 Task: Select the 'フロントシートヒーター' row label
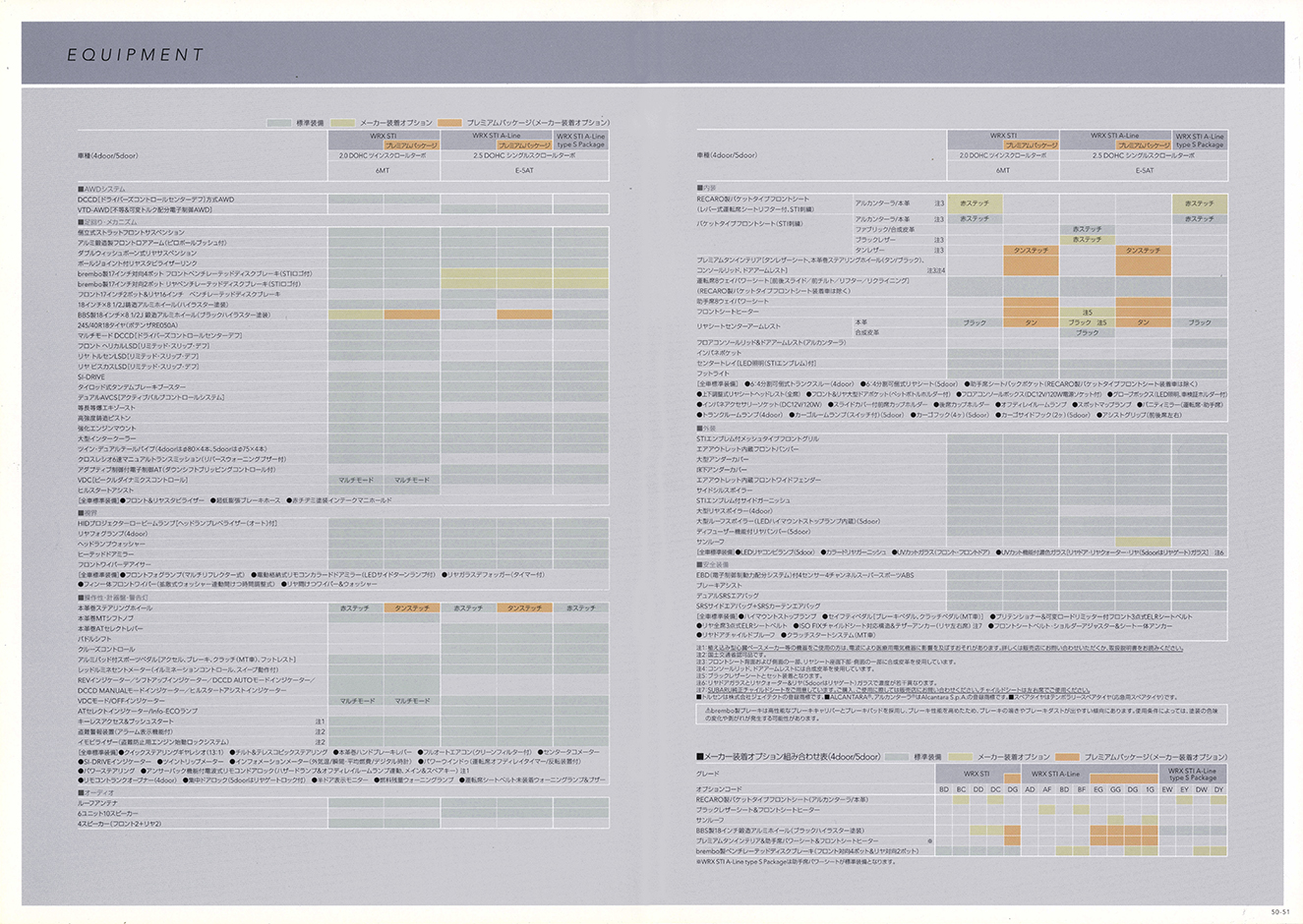(727, 312)
